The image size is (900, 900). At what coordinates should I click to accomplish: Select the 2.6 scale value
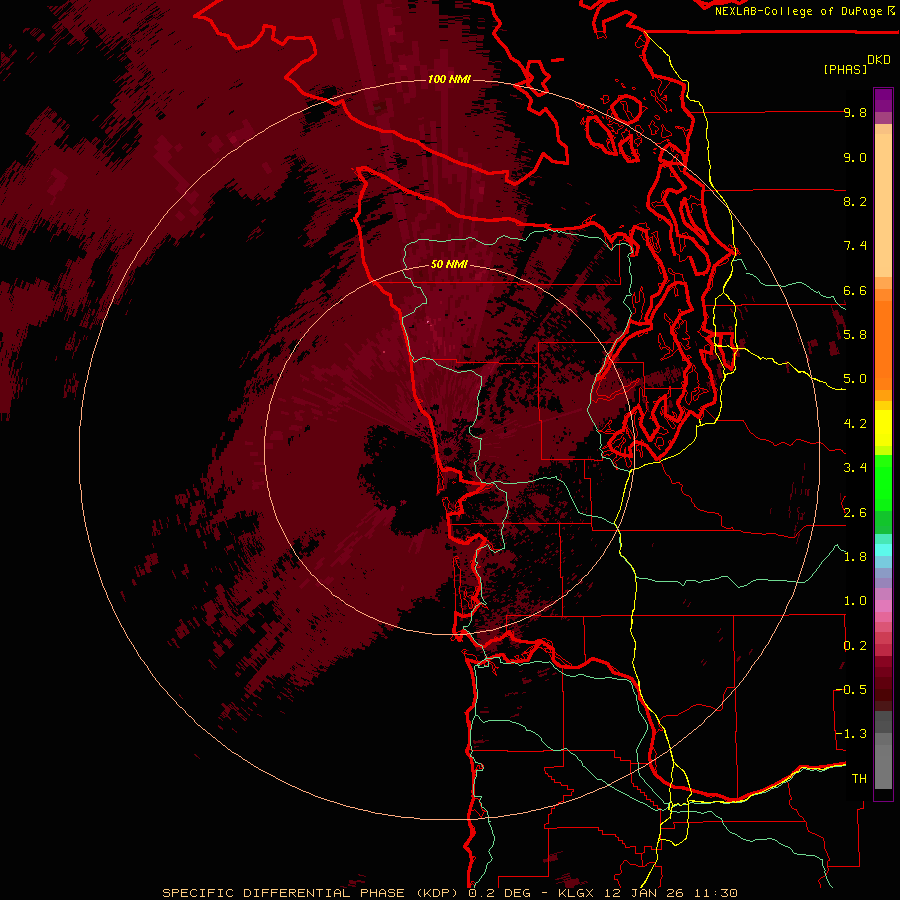click(855, 513)
